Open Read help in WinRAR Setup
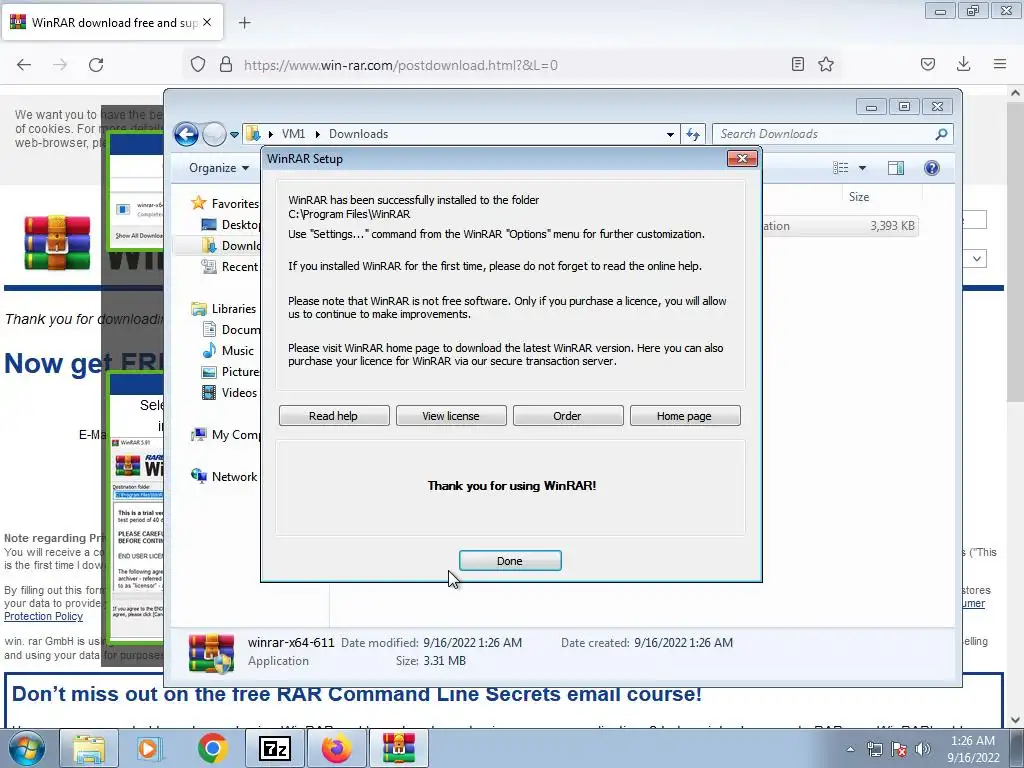Viewport: 1024px width, 768px height. click(x=334, y=416)
